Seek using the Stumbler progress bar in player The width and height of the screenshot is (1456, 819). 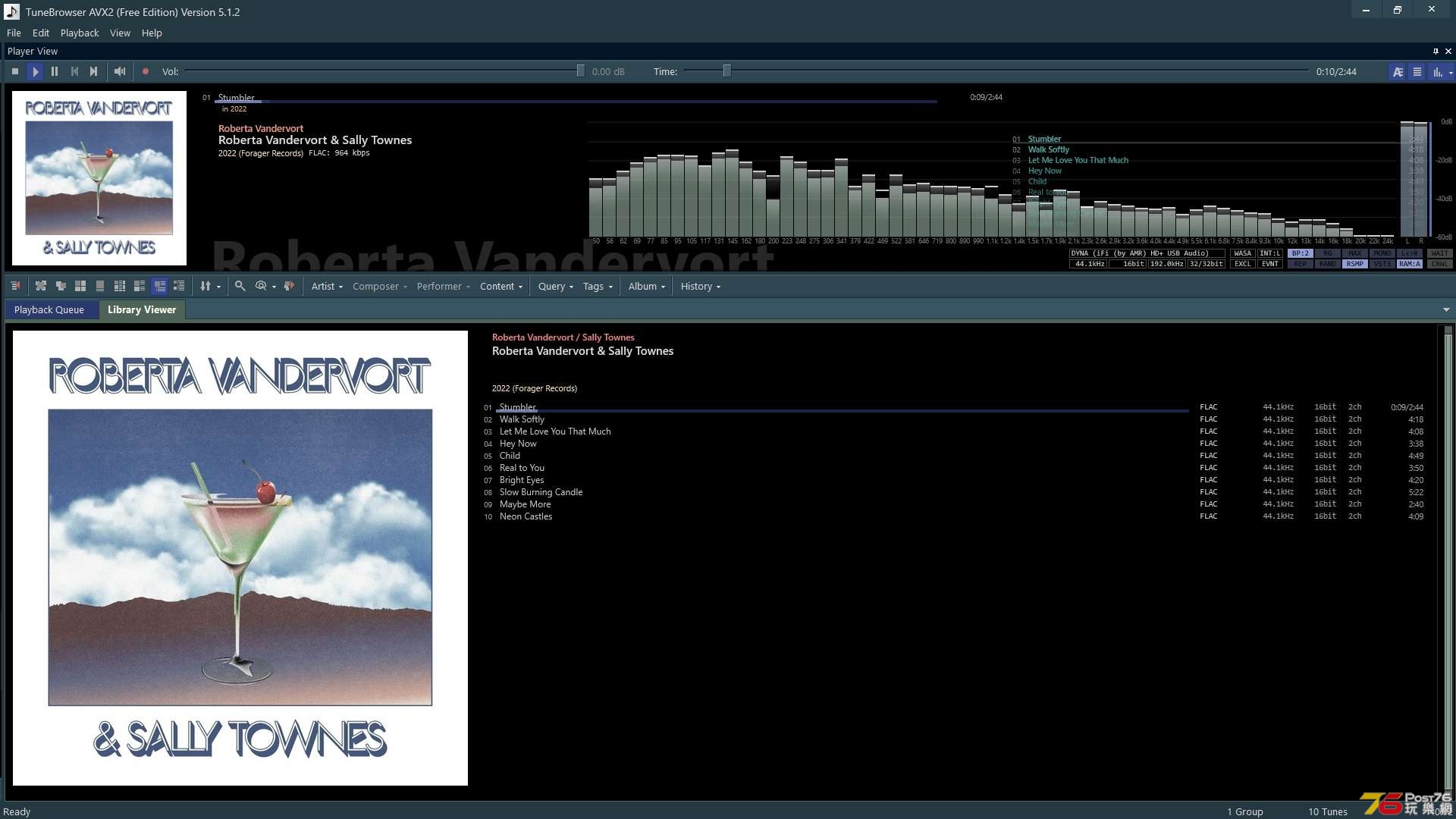576,101
